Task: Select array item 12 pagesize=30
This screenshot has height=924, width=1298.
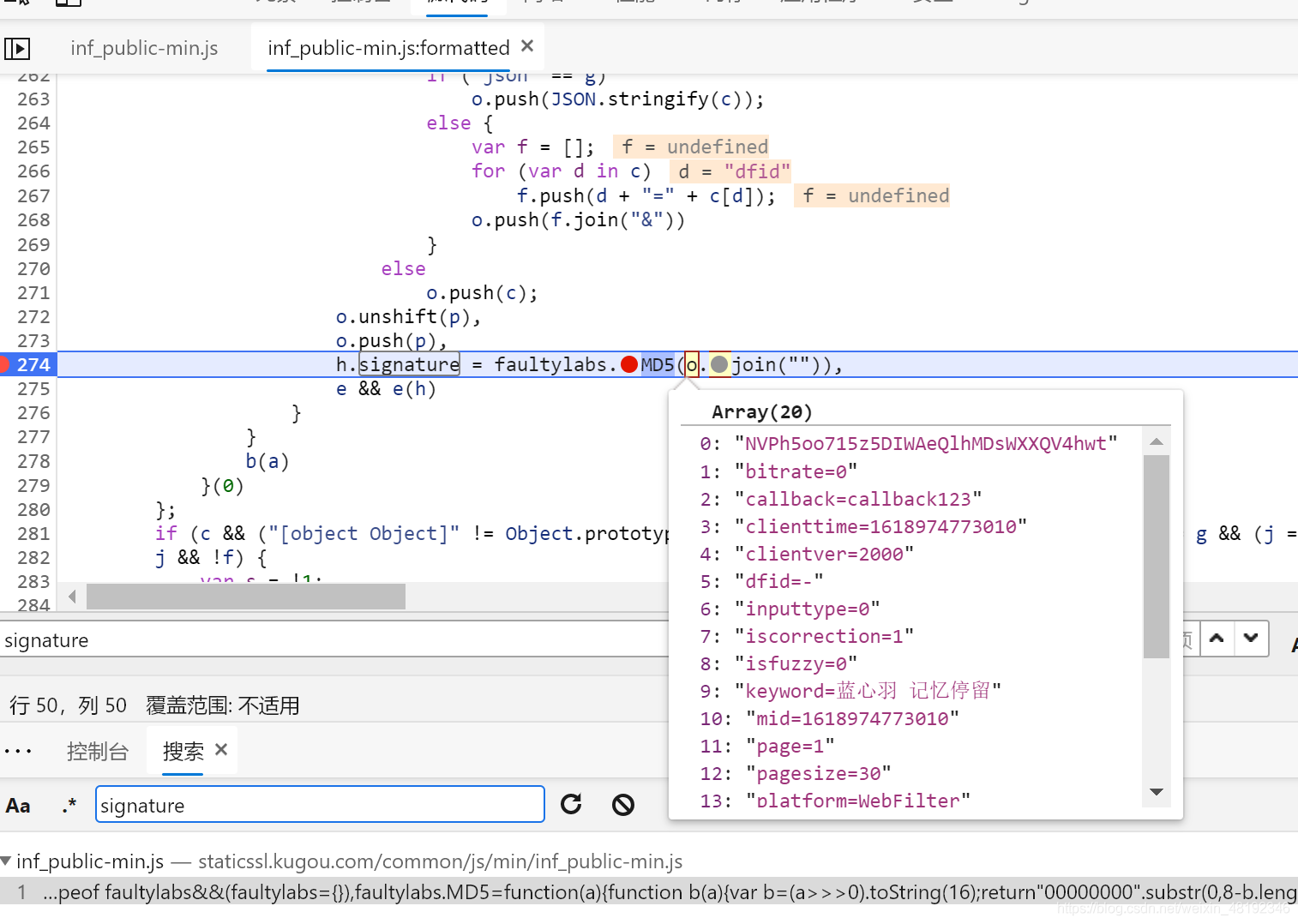Action: 818,773
